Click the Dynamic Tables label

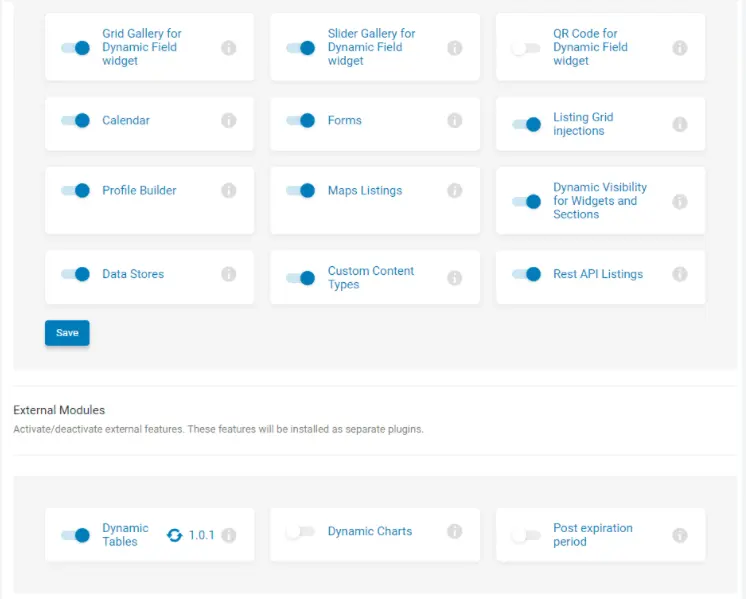pos(125,535)
